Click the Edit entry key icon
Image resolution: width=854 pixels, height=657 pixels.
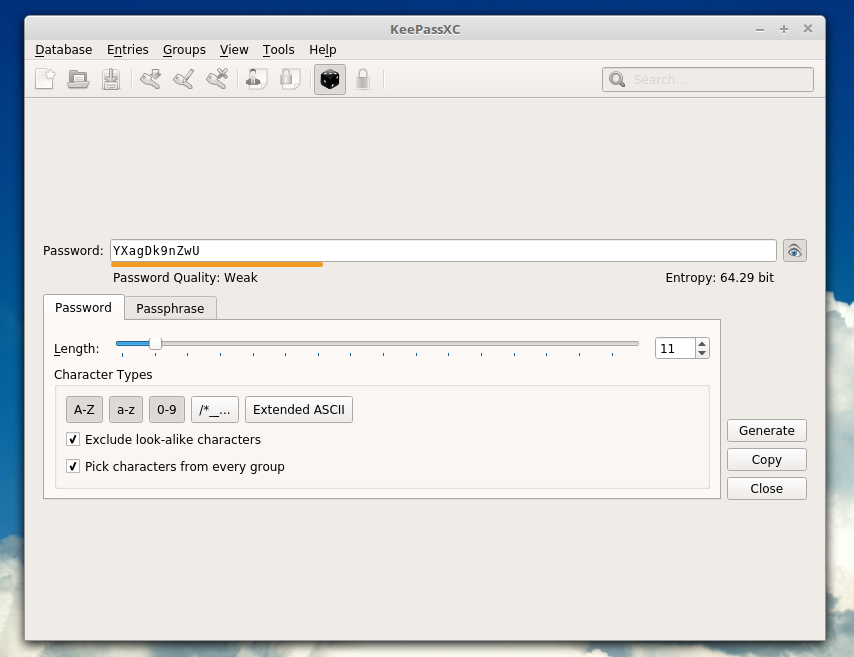pos(184,80)
